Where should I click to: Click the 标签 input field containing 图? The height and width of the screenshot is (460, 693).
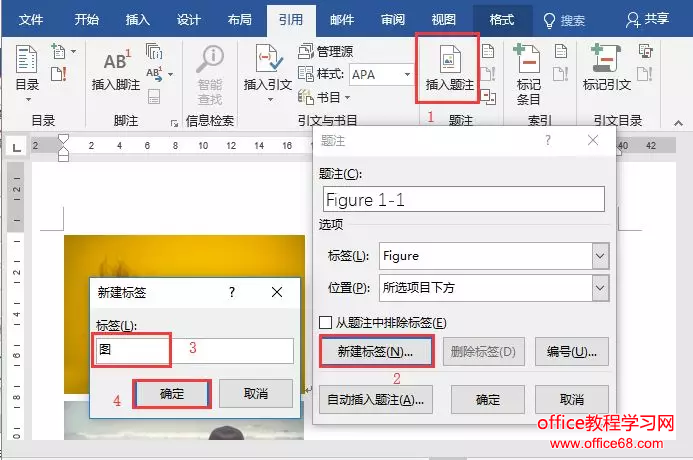coord(194,350)
